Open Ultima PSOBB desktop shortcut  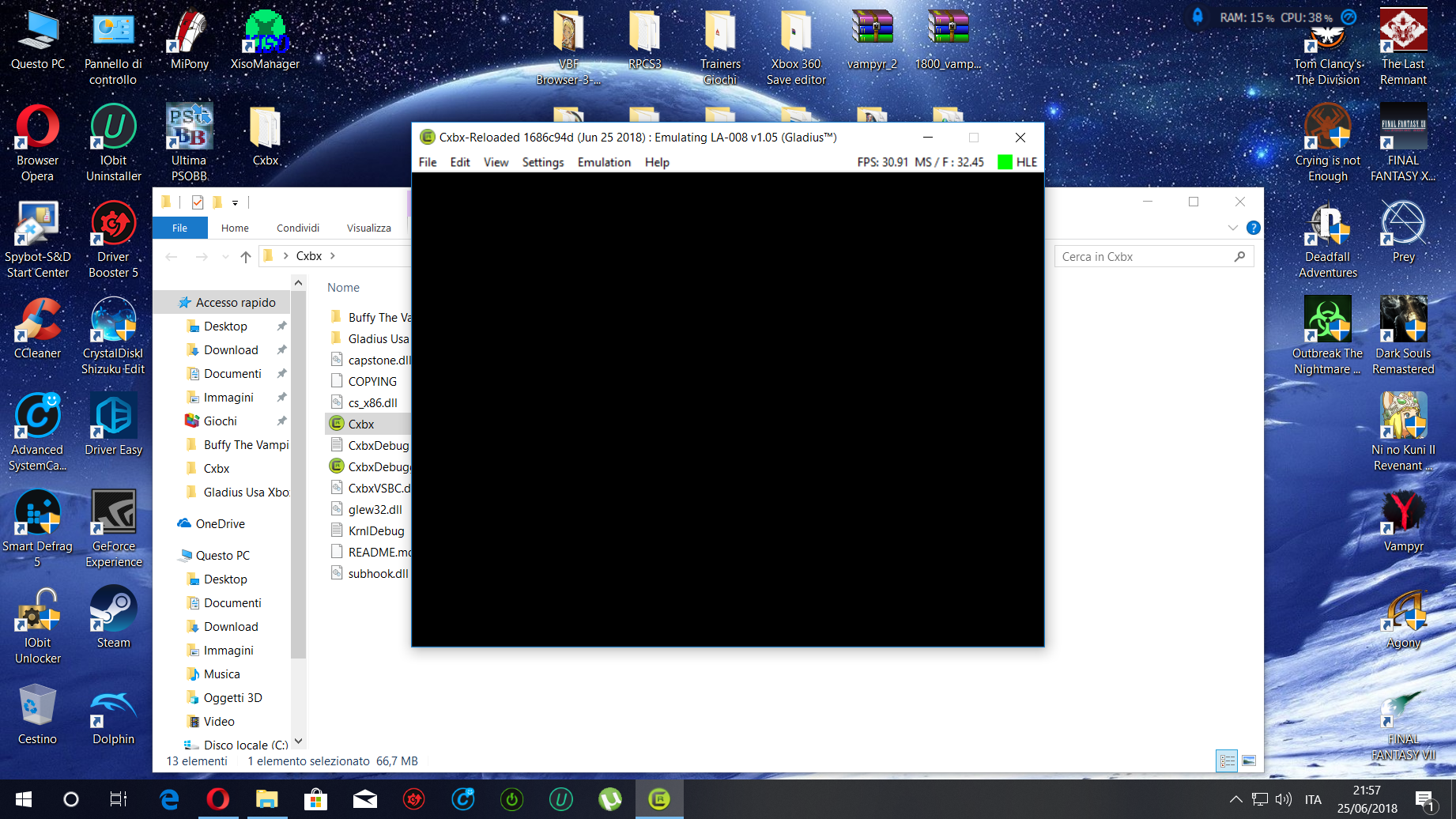tap(190, 144)
